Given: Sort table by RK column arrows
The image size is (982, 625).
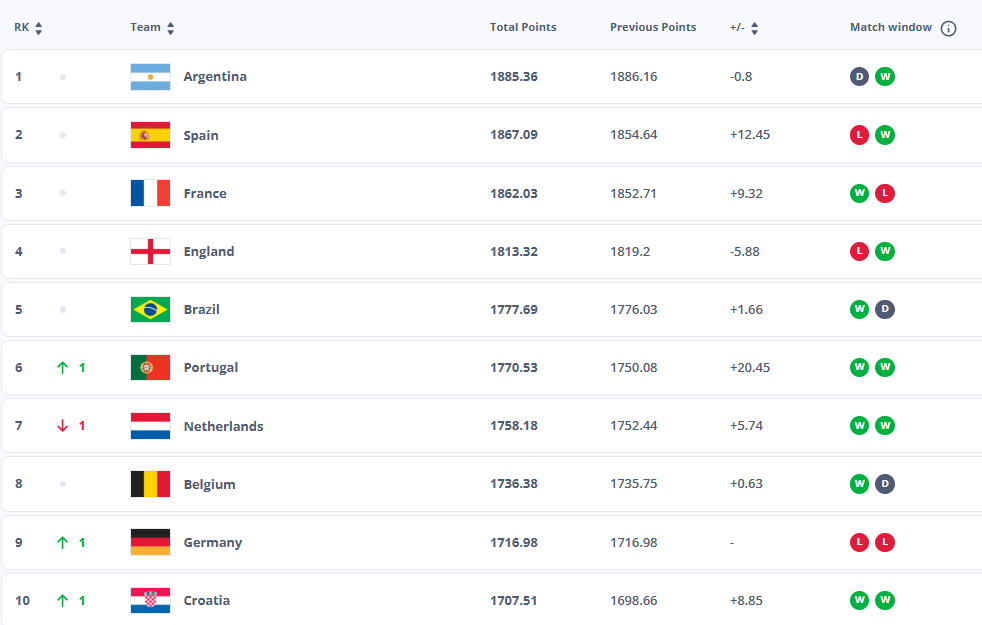Looking at the screenshot, I should [39, 28].
